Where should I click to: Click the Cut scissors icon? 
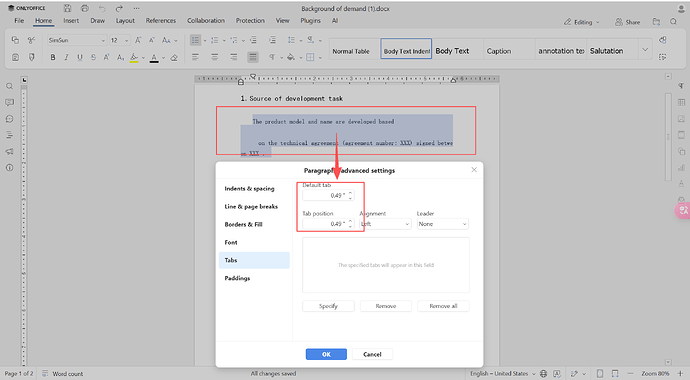[x=31, y=40]
